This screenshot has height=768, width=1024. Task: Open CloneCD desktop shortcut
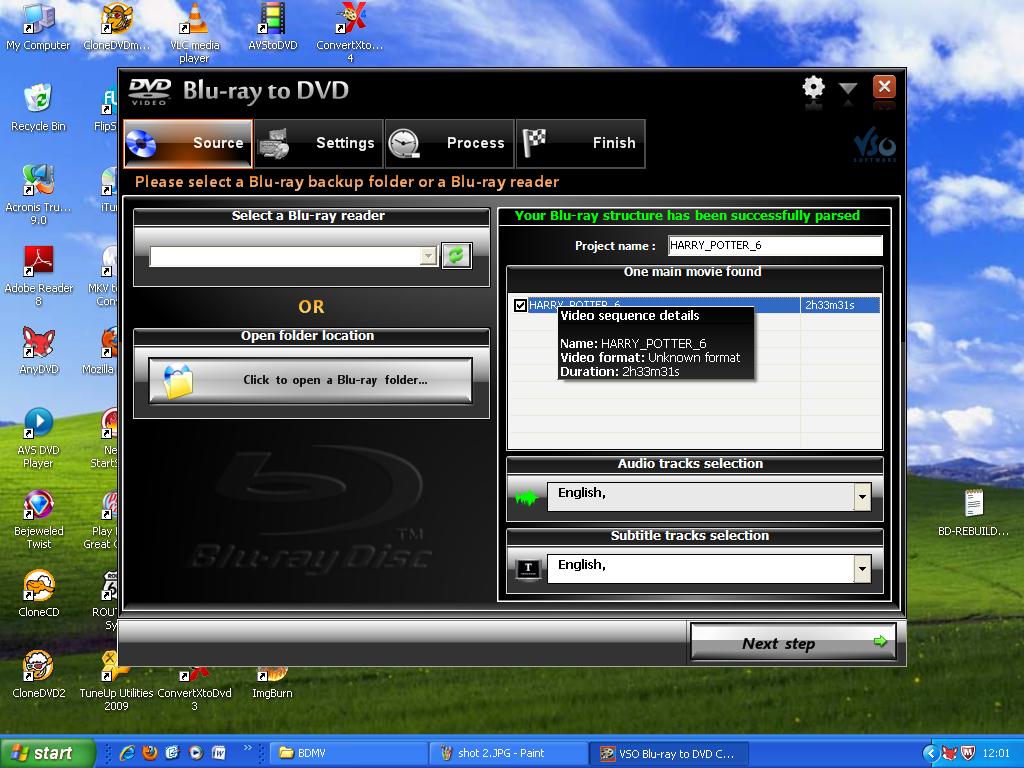coord(39,594)
